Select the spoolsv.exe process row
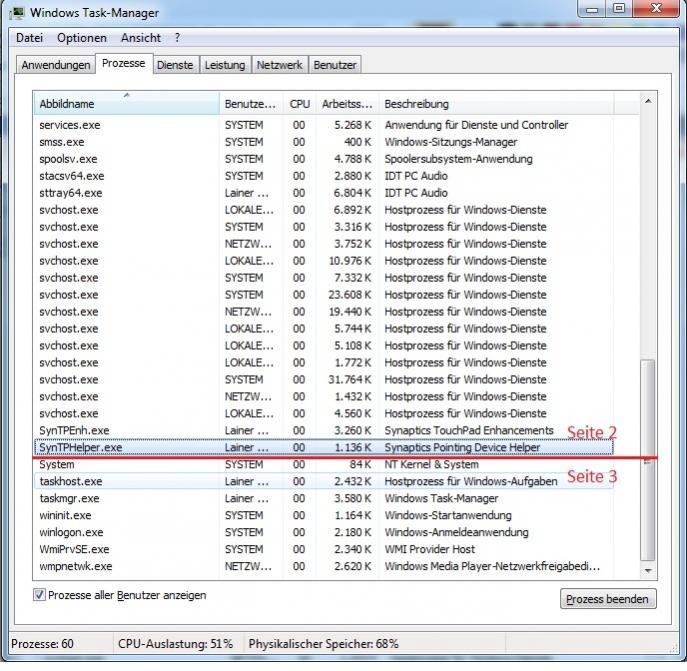Image resolution: width=687 pixels, height=671 pixels. pos(323,159)
